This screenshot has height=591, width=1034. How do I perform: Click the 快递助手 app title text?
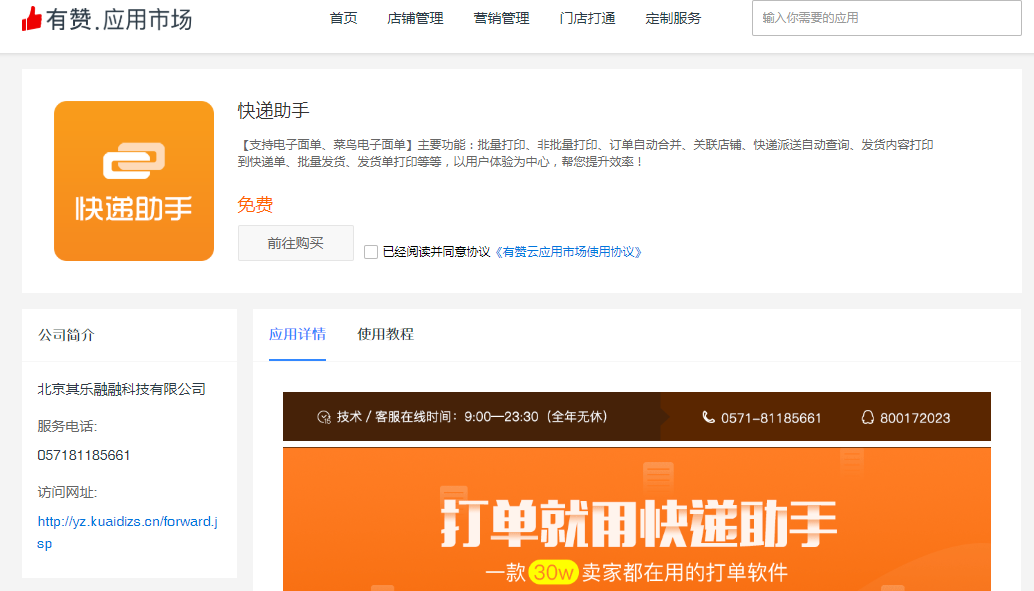tap(273, 110)
